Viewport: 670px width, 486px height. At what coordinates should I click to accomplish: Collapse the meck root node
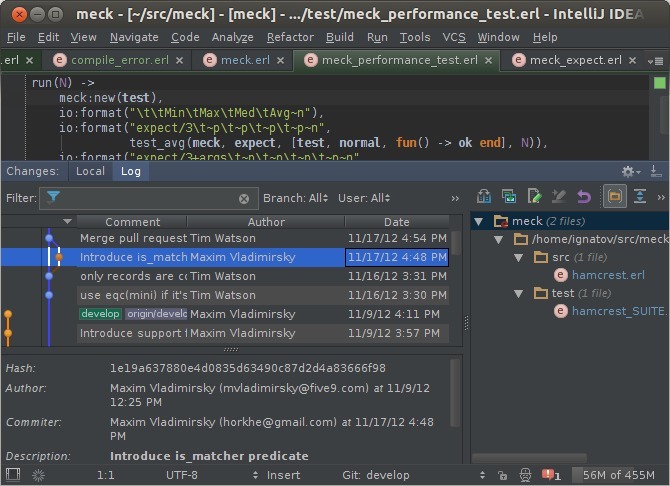pyautogui.click(x=479, y=222)
